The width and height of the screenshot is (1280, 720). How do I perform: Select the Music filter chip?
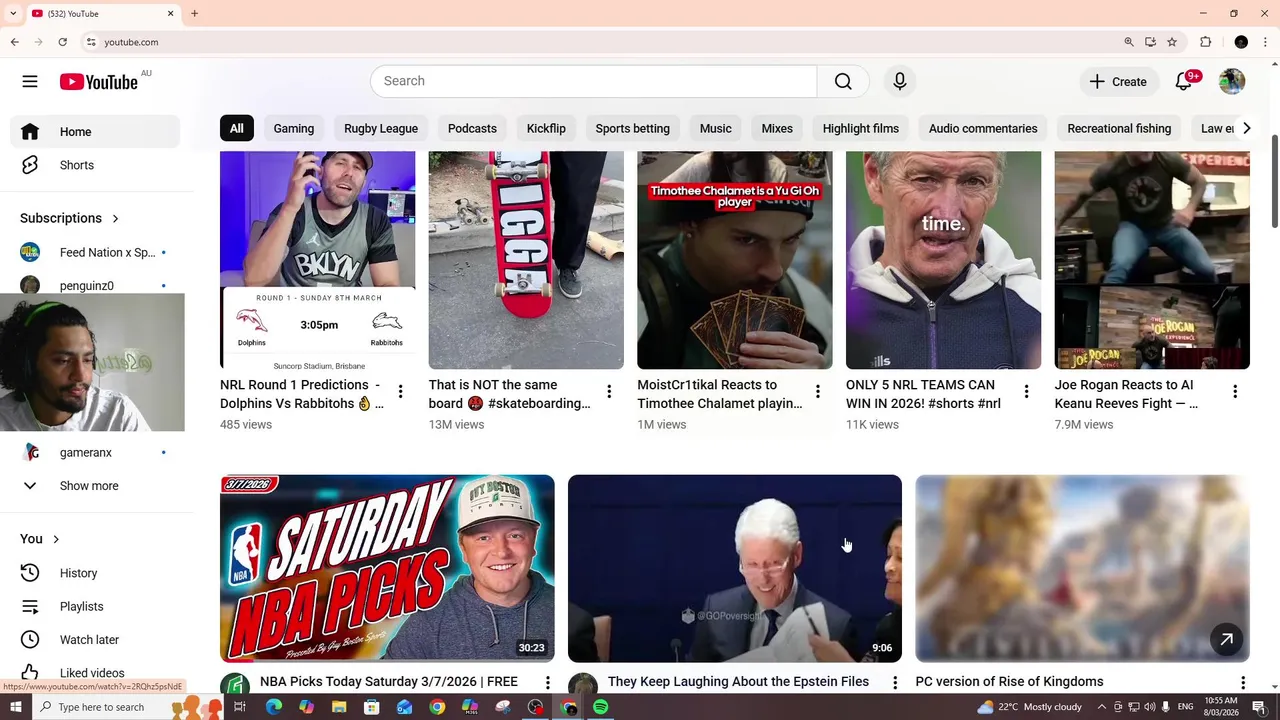click(x=716, y=128)
